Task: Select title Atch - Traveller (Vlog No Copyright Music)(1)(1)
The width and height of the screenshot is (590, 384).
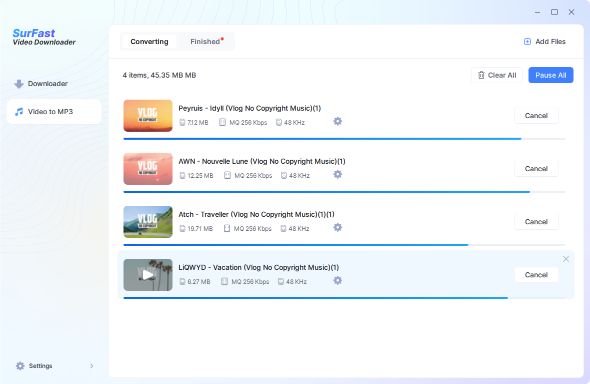Action: [256, 214]
